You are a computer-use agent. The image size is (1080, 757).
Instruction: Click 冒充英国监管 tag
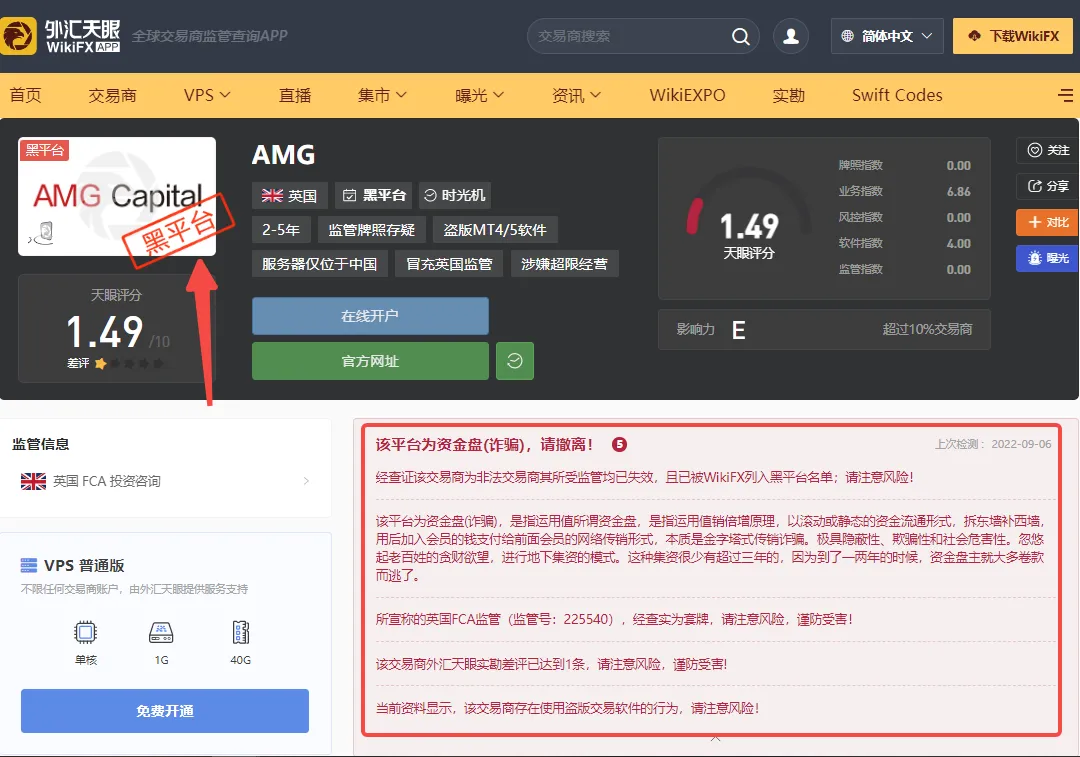click(449, 264)
